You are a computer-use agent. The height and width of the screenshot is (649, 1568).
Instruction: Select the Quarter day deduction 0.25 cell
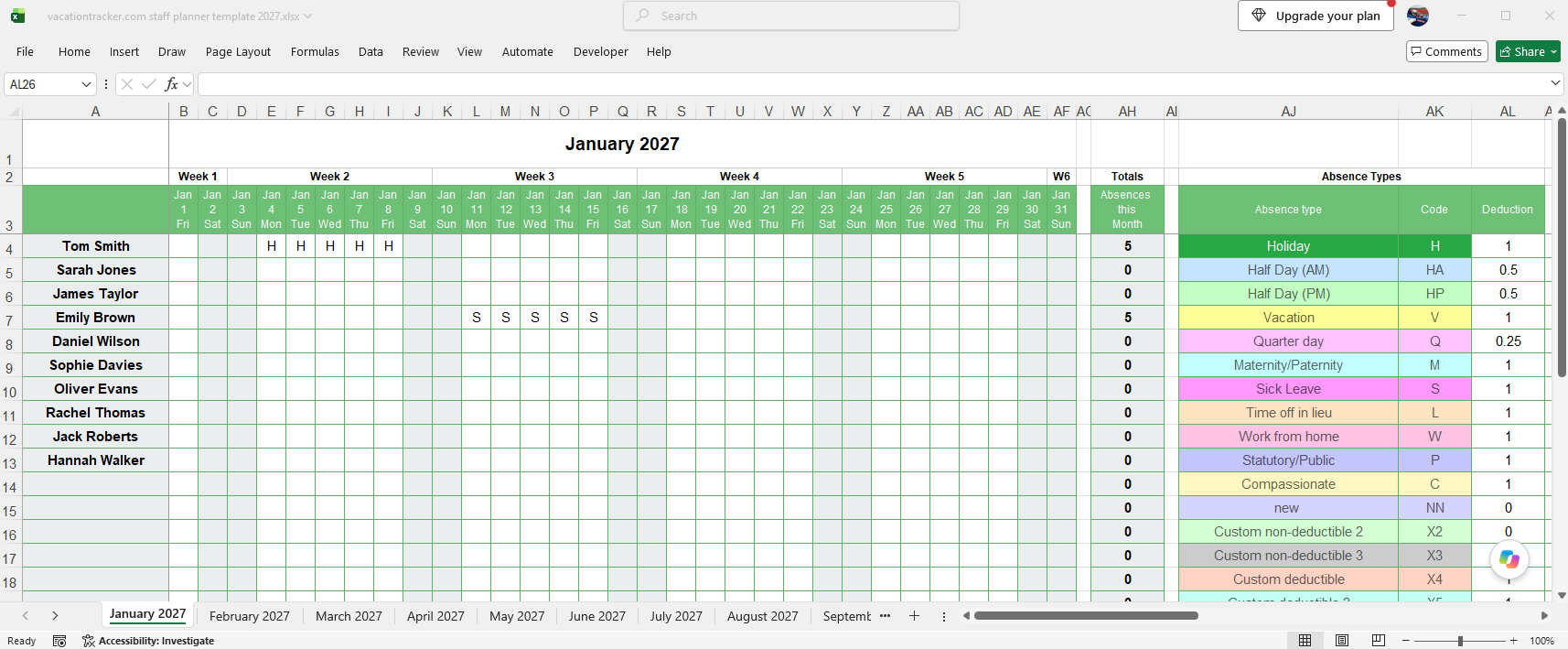(x=1508, y=341)
